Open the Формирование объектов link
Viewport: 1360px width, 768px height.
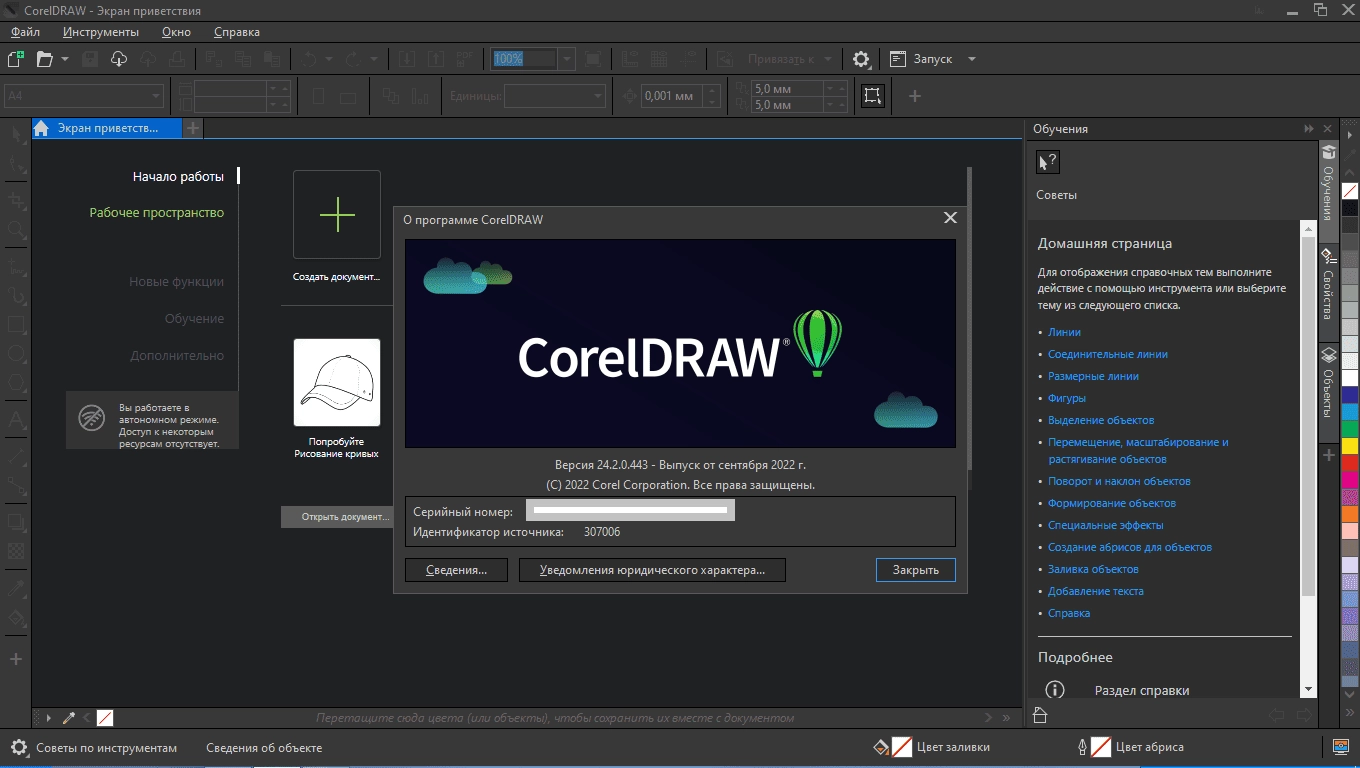coord(1112,503)
